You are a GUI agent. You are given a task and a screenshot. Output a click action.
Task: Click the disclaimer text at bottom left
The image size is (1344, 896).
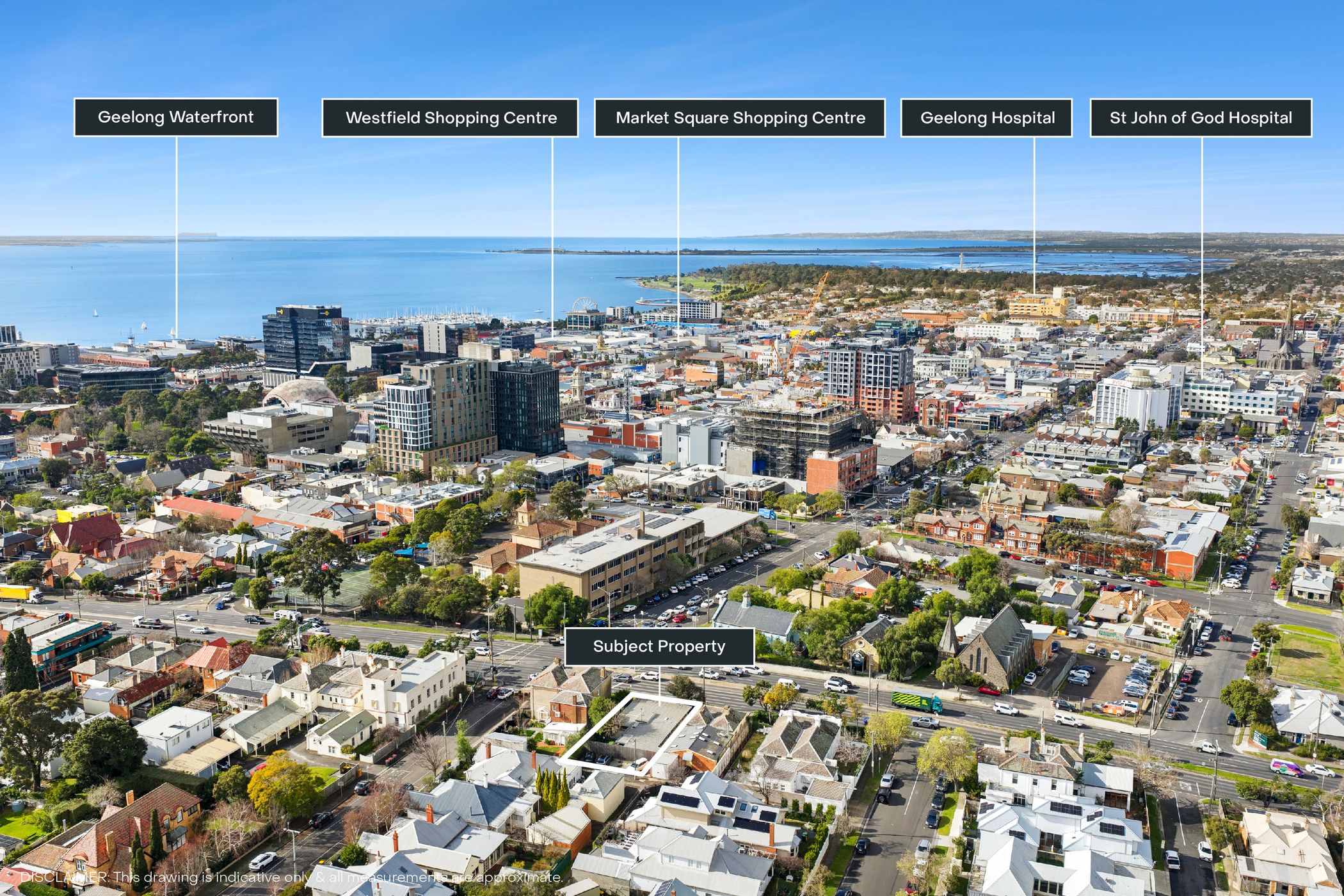click(292, 877)
